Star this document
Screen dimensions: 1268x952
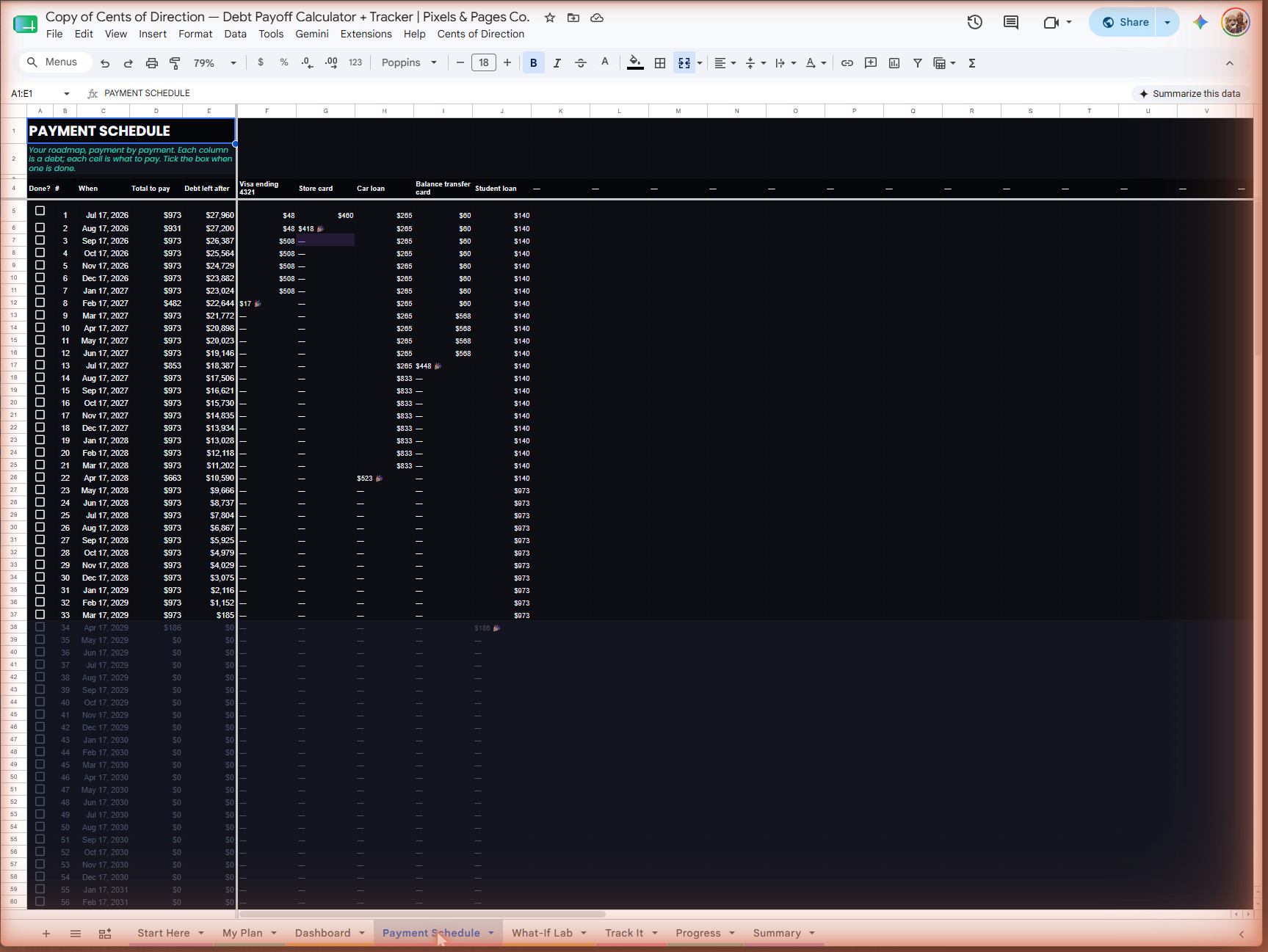point(550,18)
